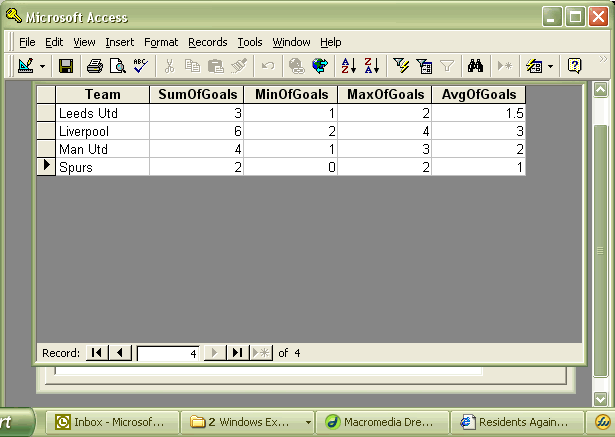615x437 pixels.
Task: Click the Find binoculars icon
Action: (475, 66)
